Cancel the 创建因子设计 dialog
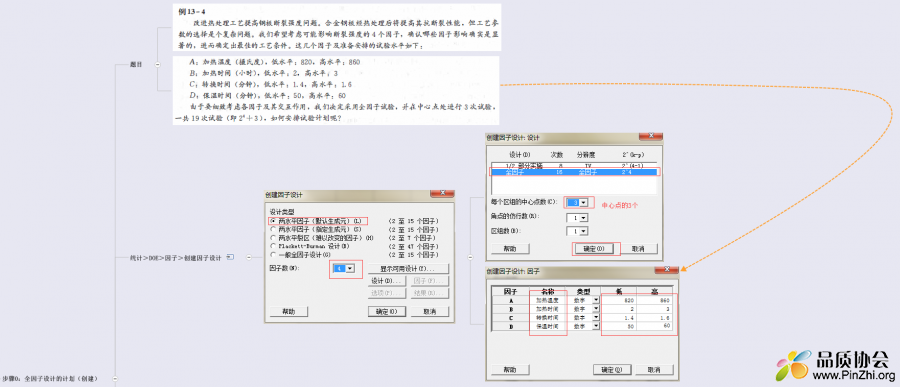The image size is (900, 387). (x=429, y=311)
